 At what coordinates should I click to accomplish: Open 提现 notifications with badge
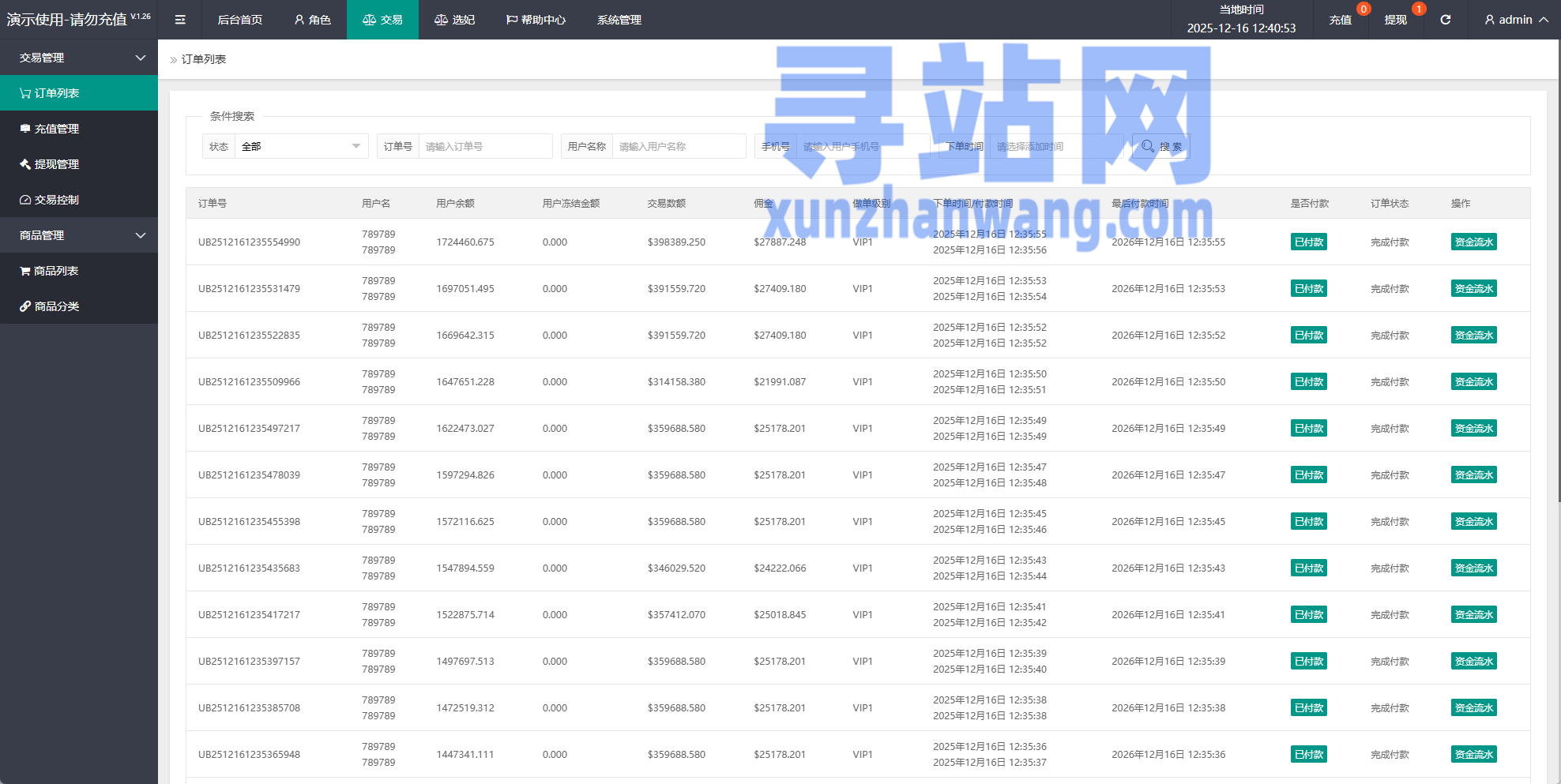pyautogui.click(x=1395, y=20)
